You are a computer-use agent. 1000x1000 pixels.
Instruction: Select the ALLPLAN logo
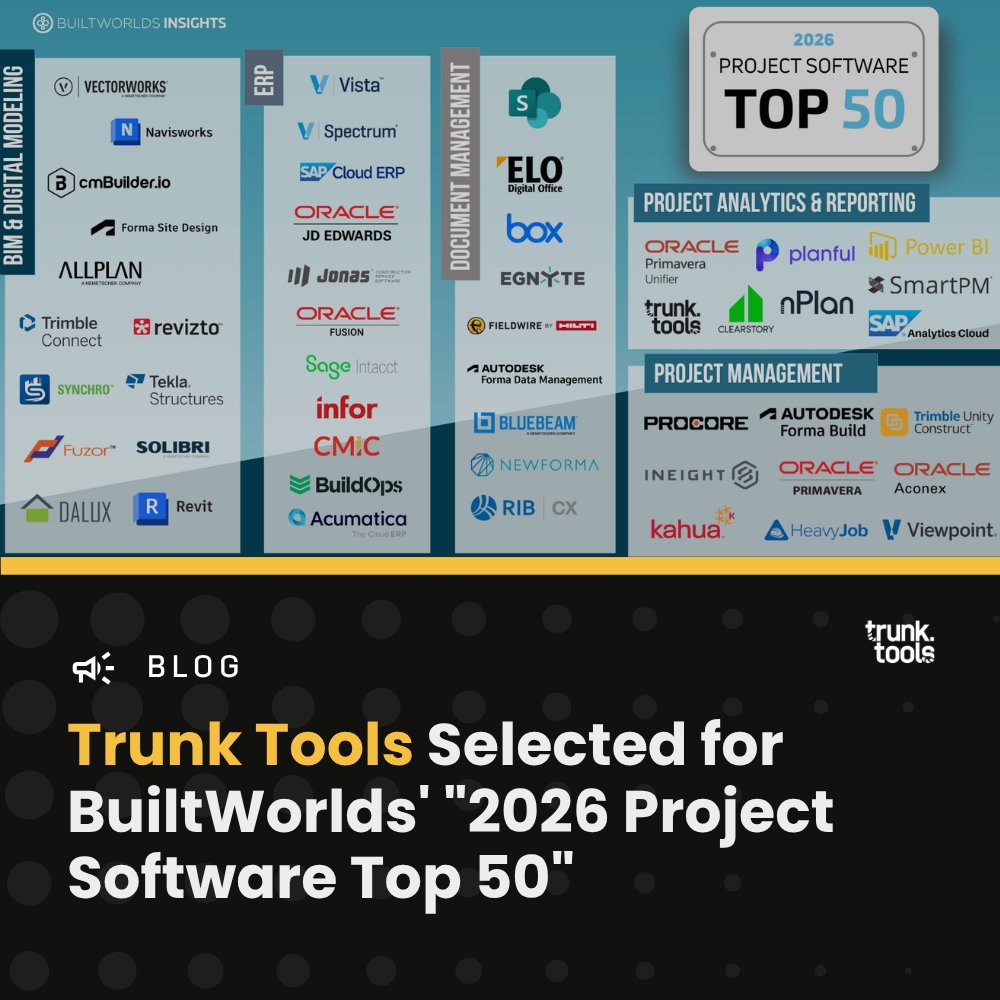coord(100,272)
